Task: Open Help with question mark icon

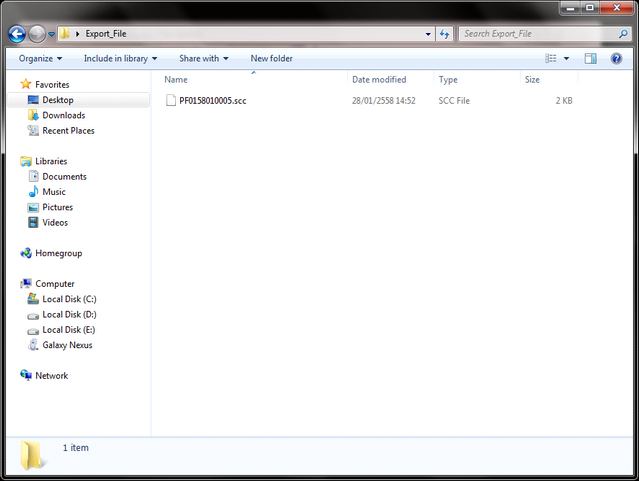Action: (616, 58)
